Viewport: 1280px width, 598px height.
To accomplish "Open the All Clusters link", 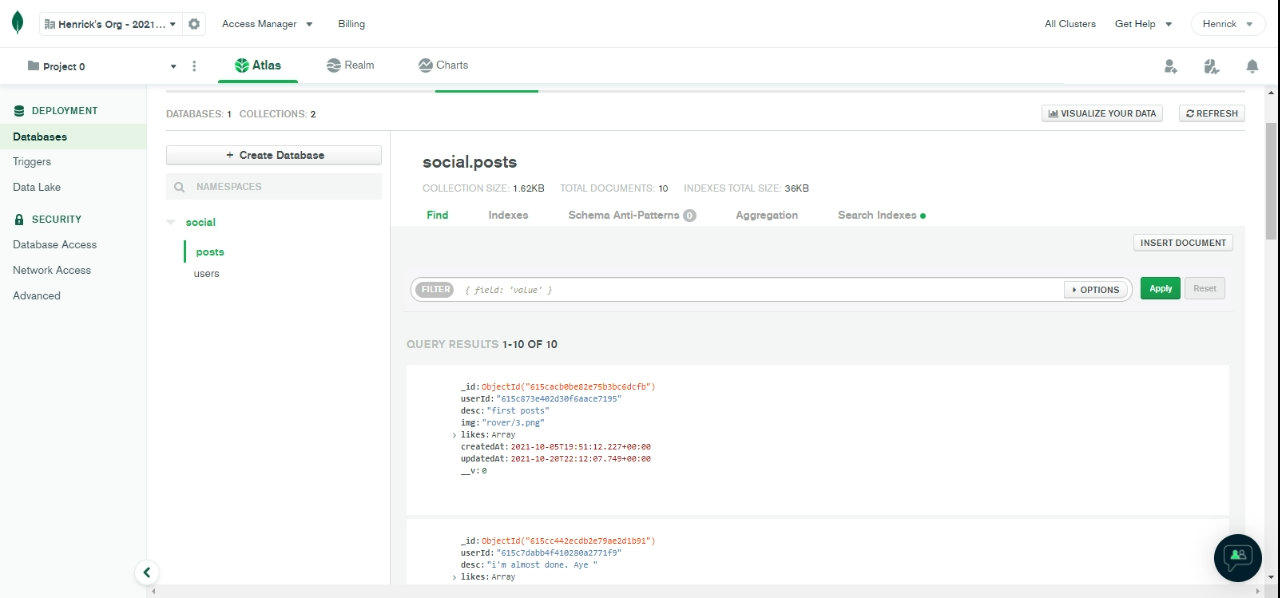I will [1070, 23].
